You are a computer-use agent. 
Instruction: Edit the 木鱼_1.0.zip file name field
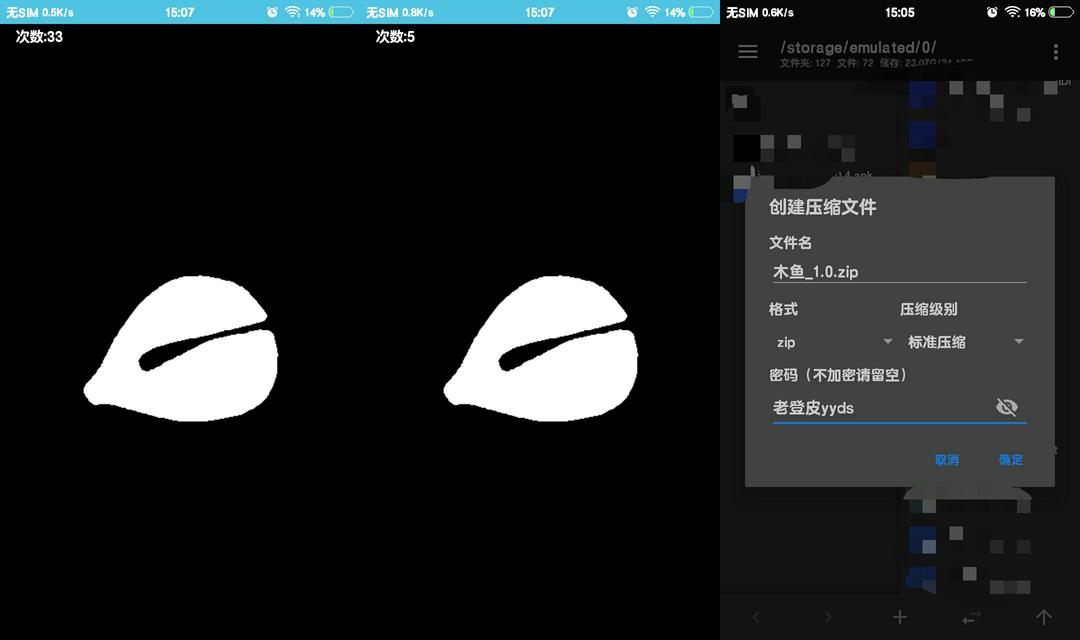pos(897,272)
